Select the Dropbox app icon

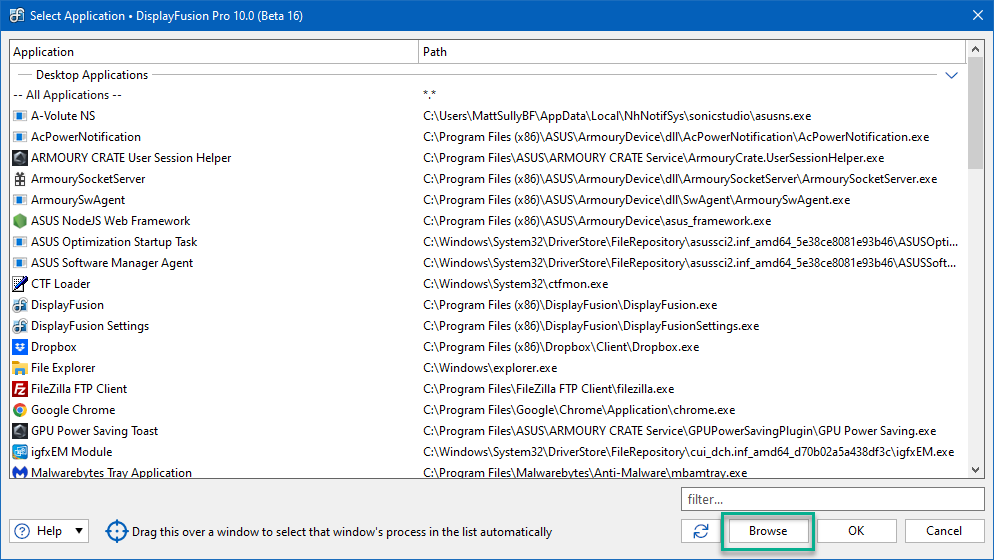[x=20, y=347]
